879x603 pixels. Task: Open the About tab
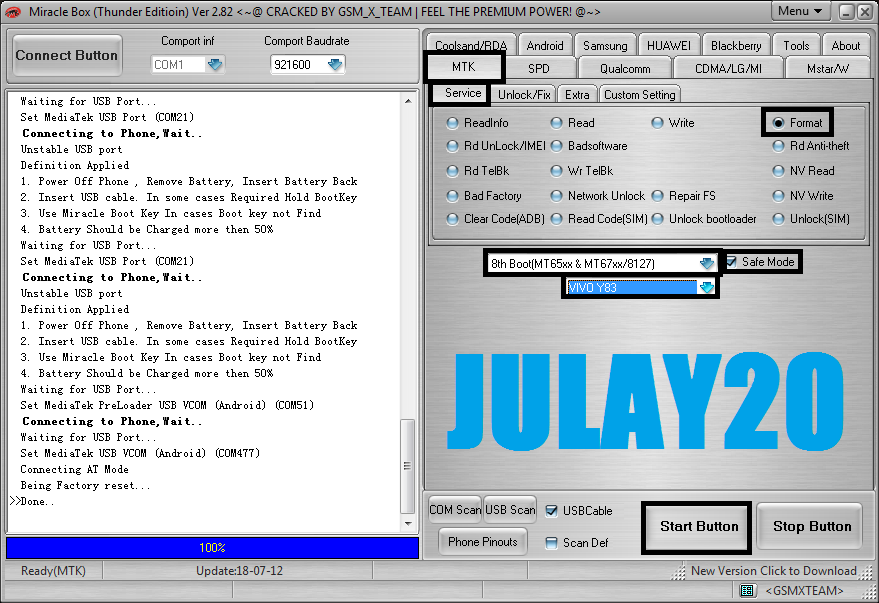pos(845,45)
